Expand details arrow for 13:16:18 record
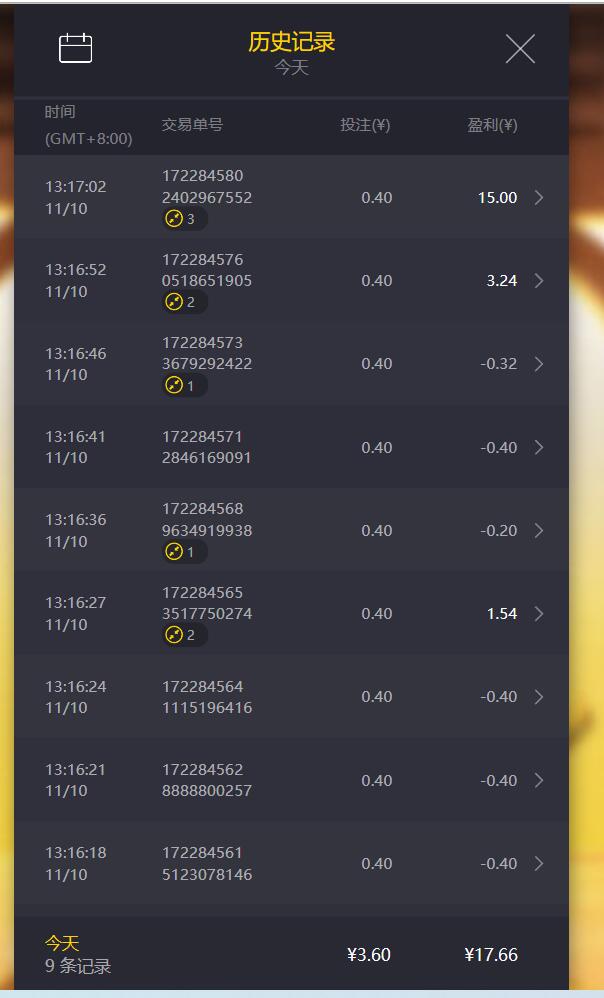This screenshot has height=998, width=604. [539, 864]
